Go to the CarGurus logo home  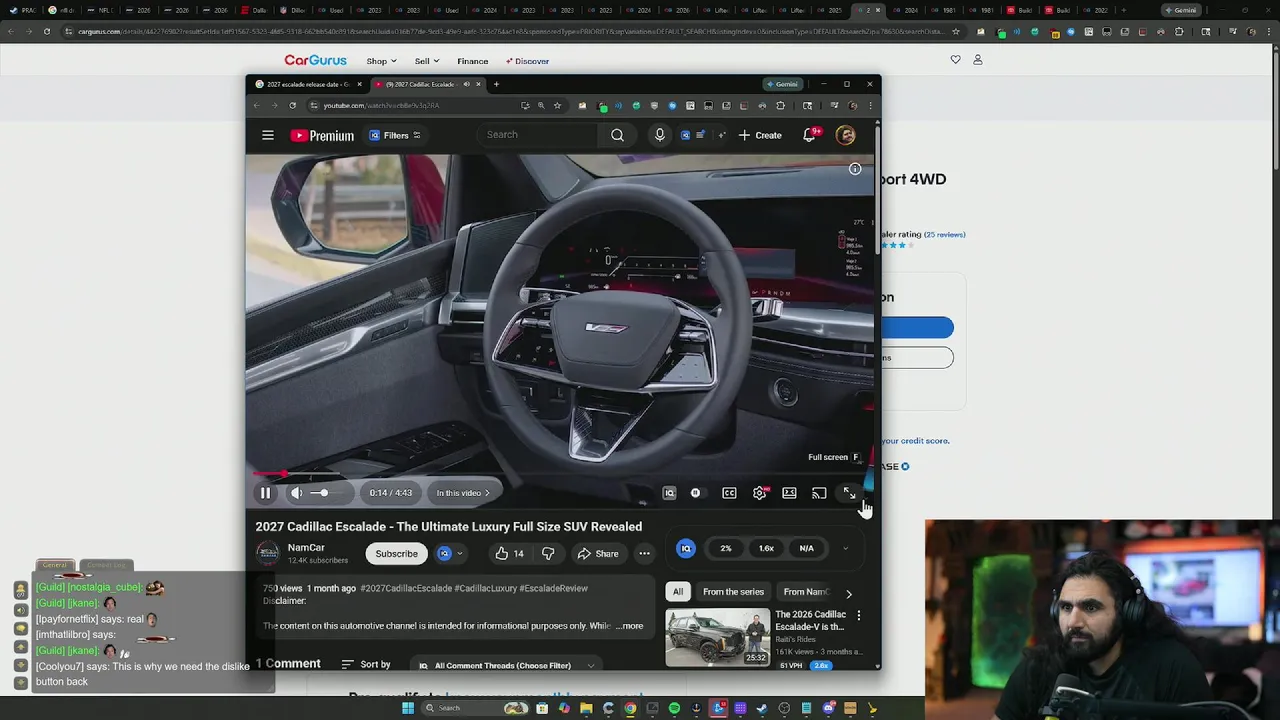coord(315,60)
